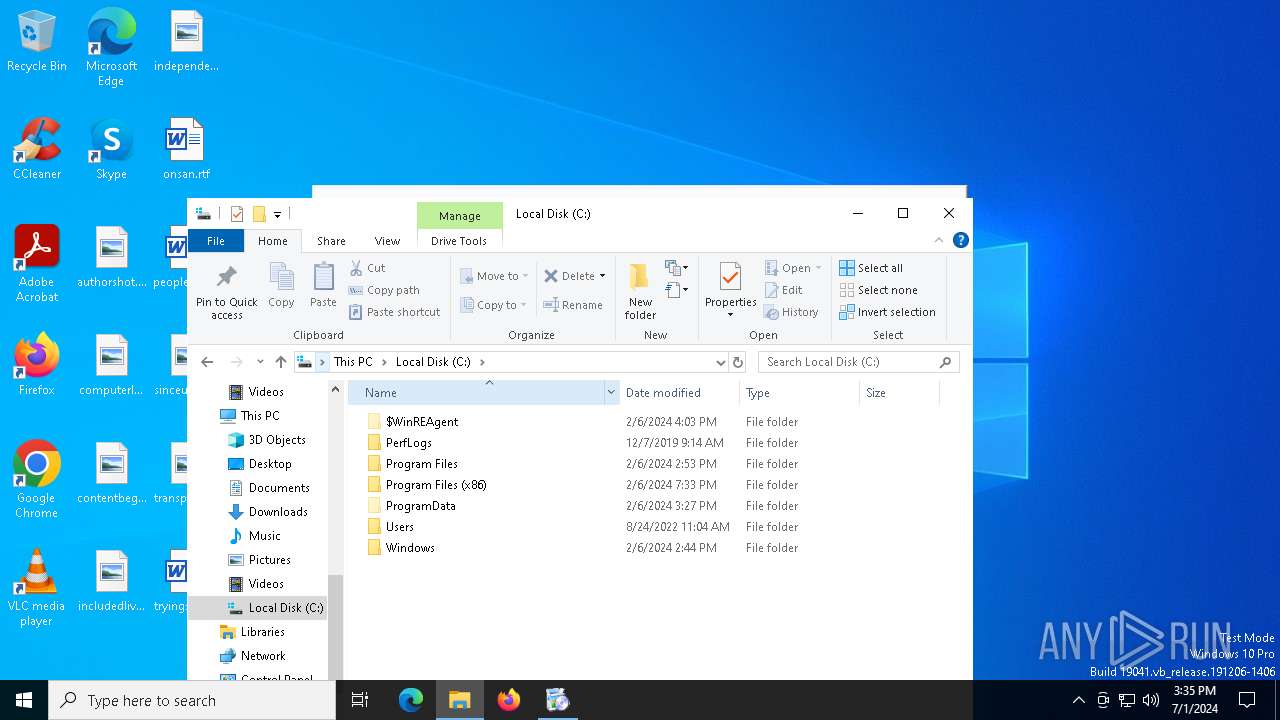Screen dimensions: 1280x720
Task: Click the Properties checkmark in Quick Access Toolbar
Action: (x=237, y=213)
